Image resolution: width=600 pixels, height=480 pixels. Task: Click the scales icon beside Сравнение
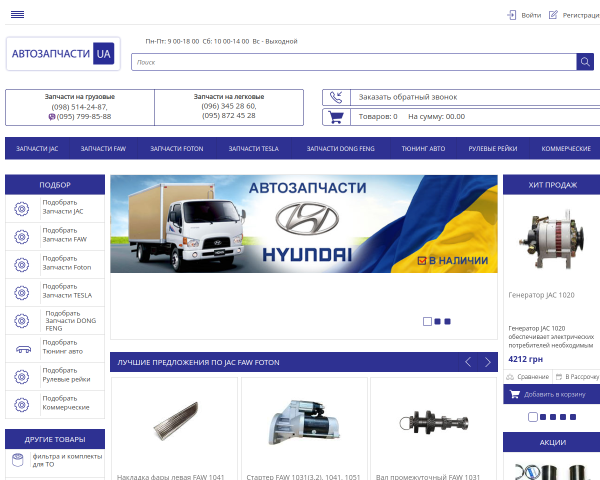click(510, 377)
